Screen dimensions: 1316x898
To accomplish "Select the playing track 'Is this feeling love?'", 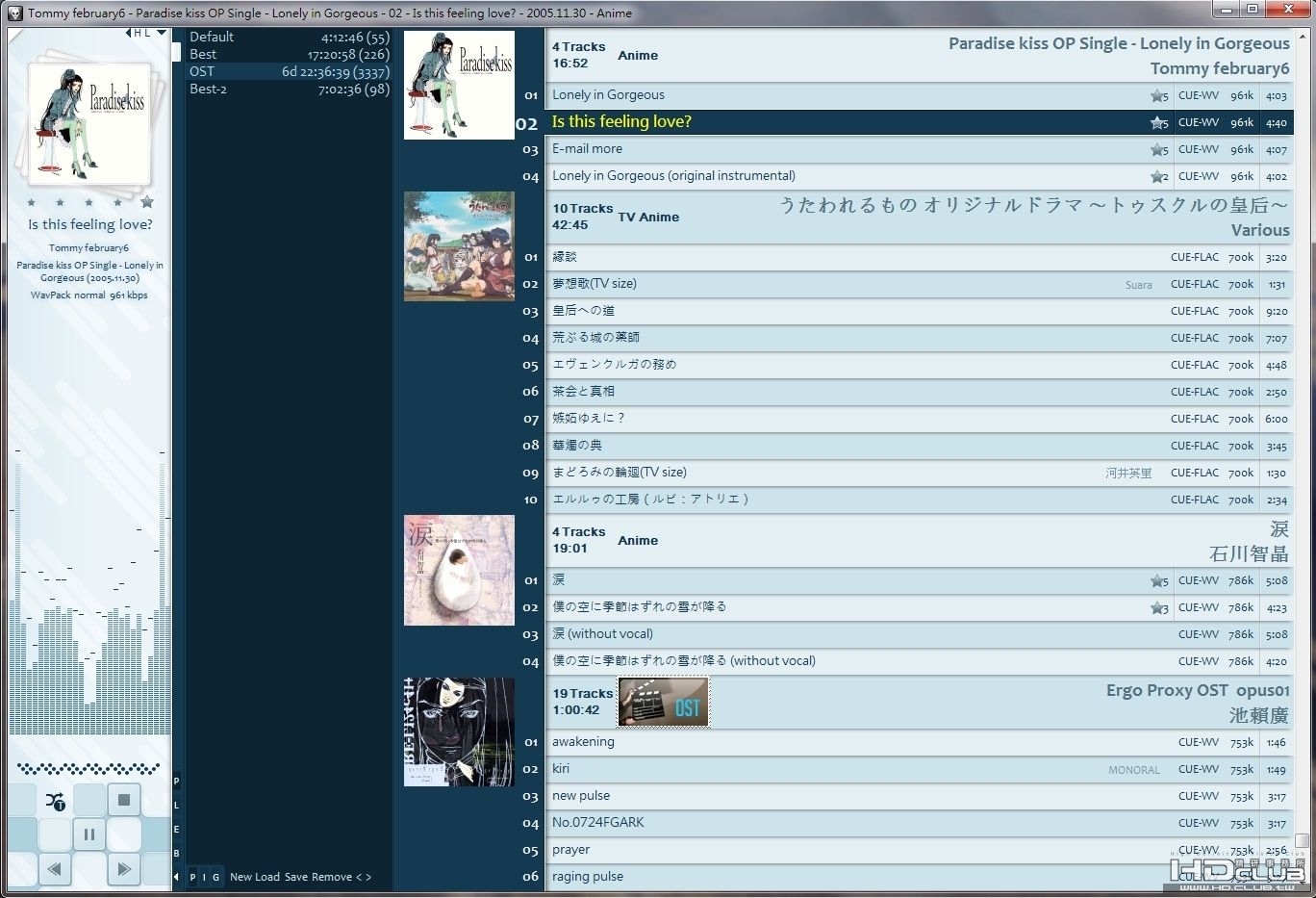I will [x=919, y=122].
